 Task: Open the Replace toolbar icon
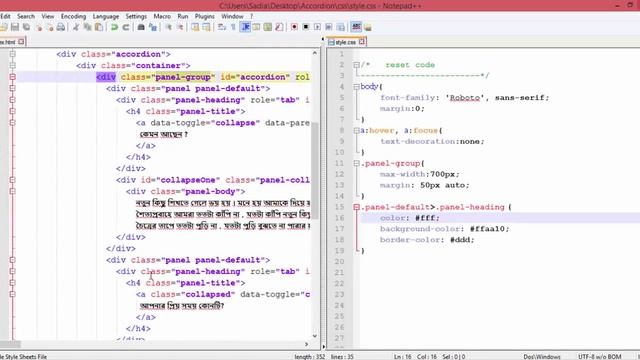point(153,27)
